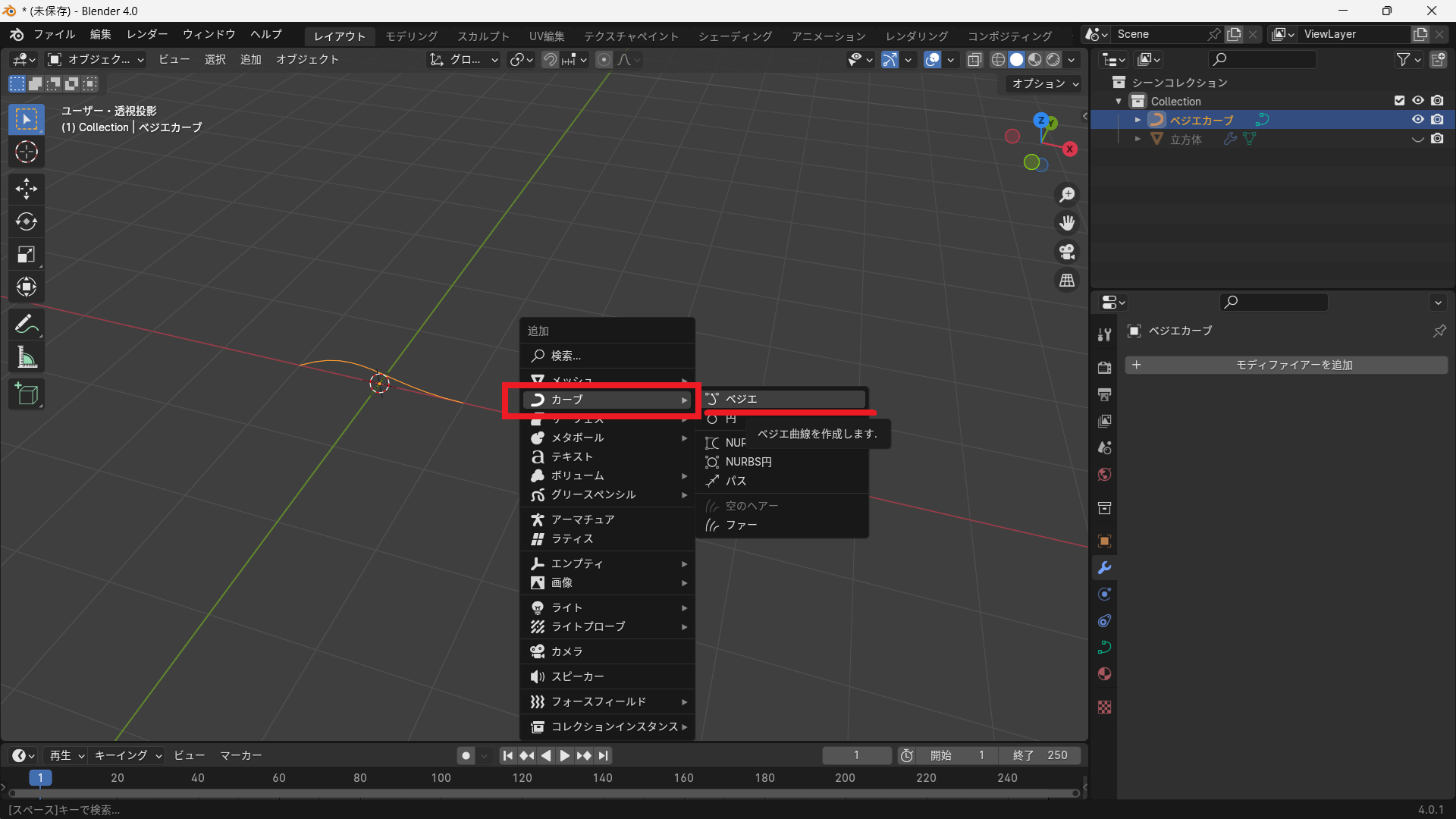
Task: Toggle camera view icon in viewport
Action: tap(1067, 252)
